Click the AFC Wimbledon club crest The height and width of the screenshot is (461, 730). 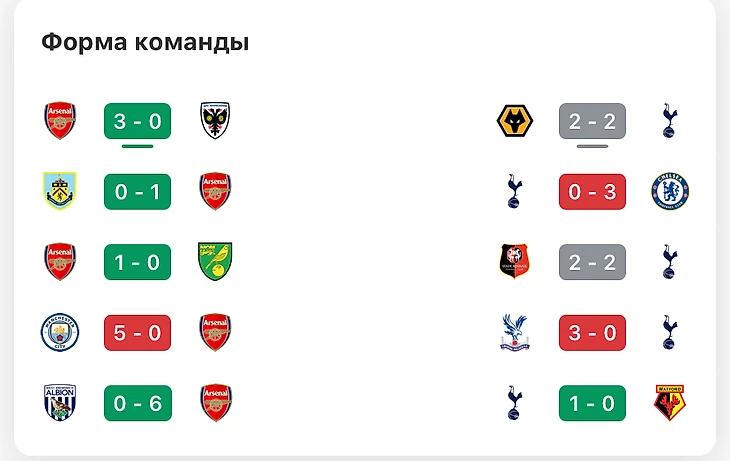click(x=215, y=121)
